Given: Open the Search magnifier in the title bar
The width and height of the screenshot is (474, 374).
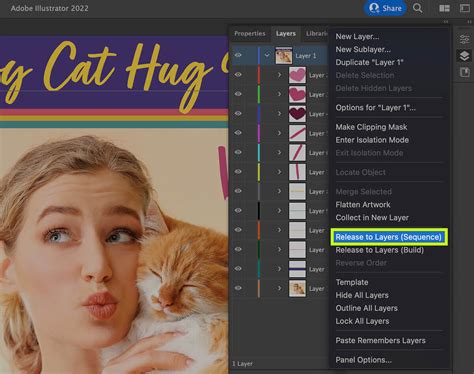Looking at the screenshot, I should click(x=418, y=8).
